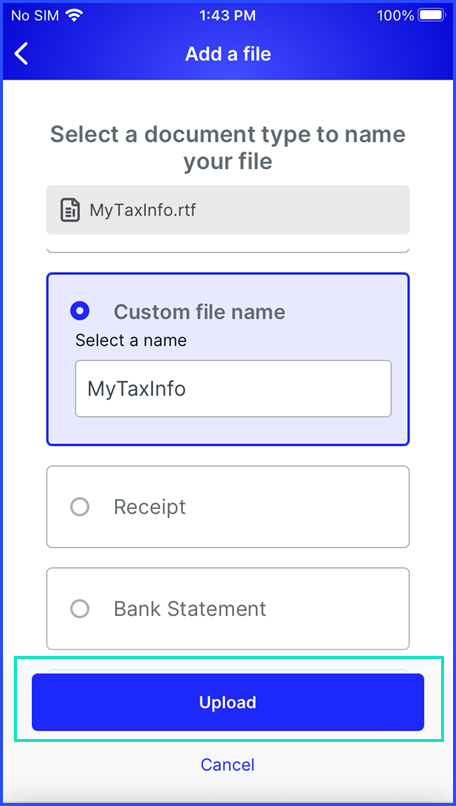456x806 pixels.
Task: Click the Upload button
Action: pyautogui.click(x=228, y=702)
